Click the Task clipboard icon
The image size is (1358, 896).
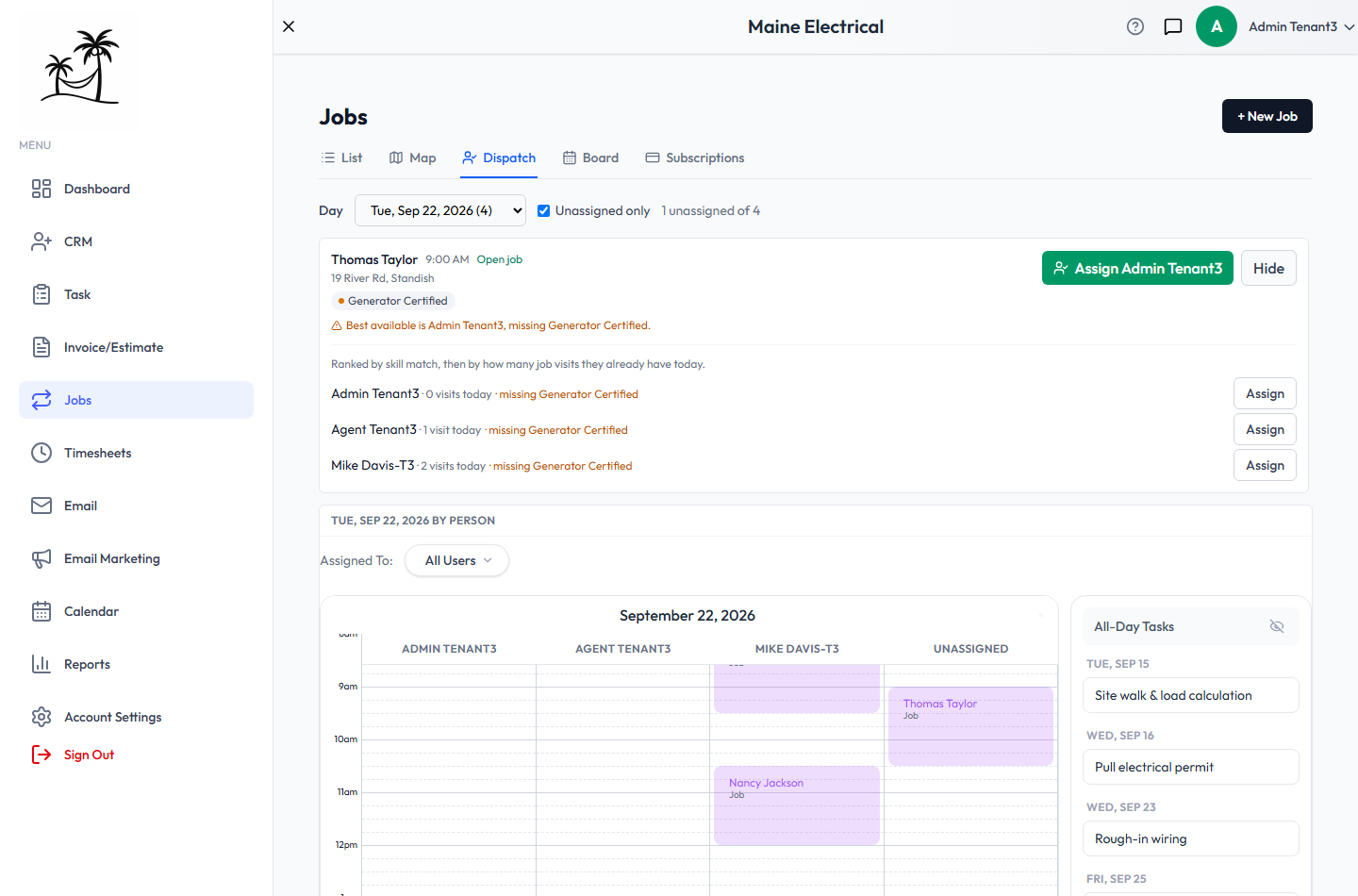(x=41, y=294)
